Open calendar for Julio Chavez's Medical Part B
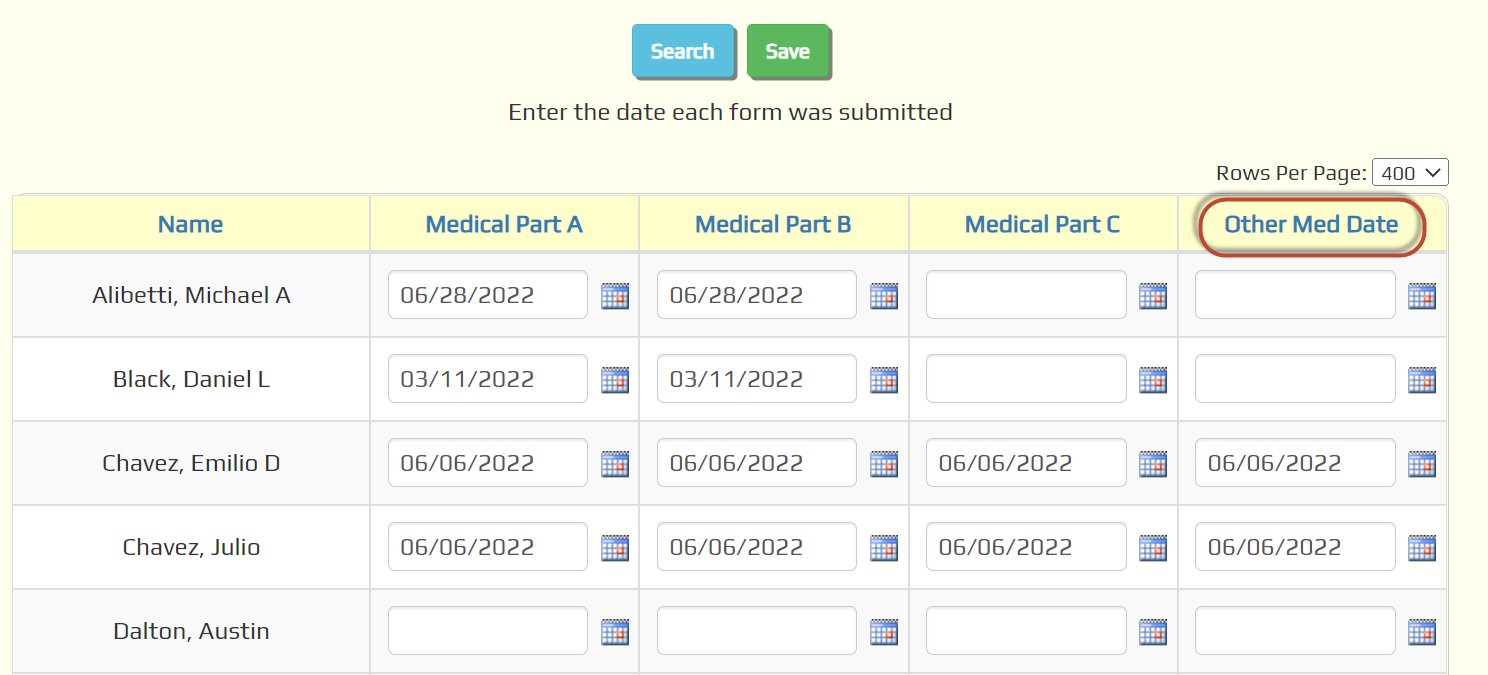The width and height of the screenshot is (1488, 675). click(x=884, y=548)
